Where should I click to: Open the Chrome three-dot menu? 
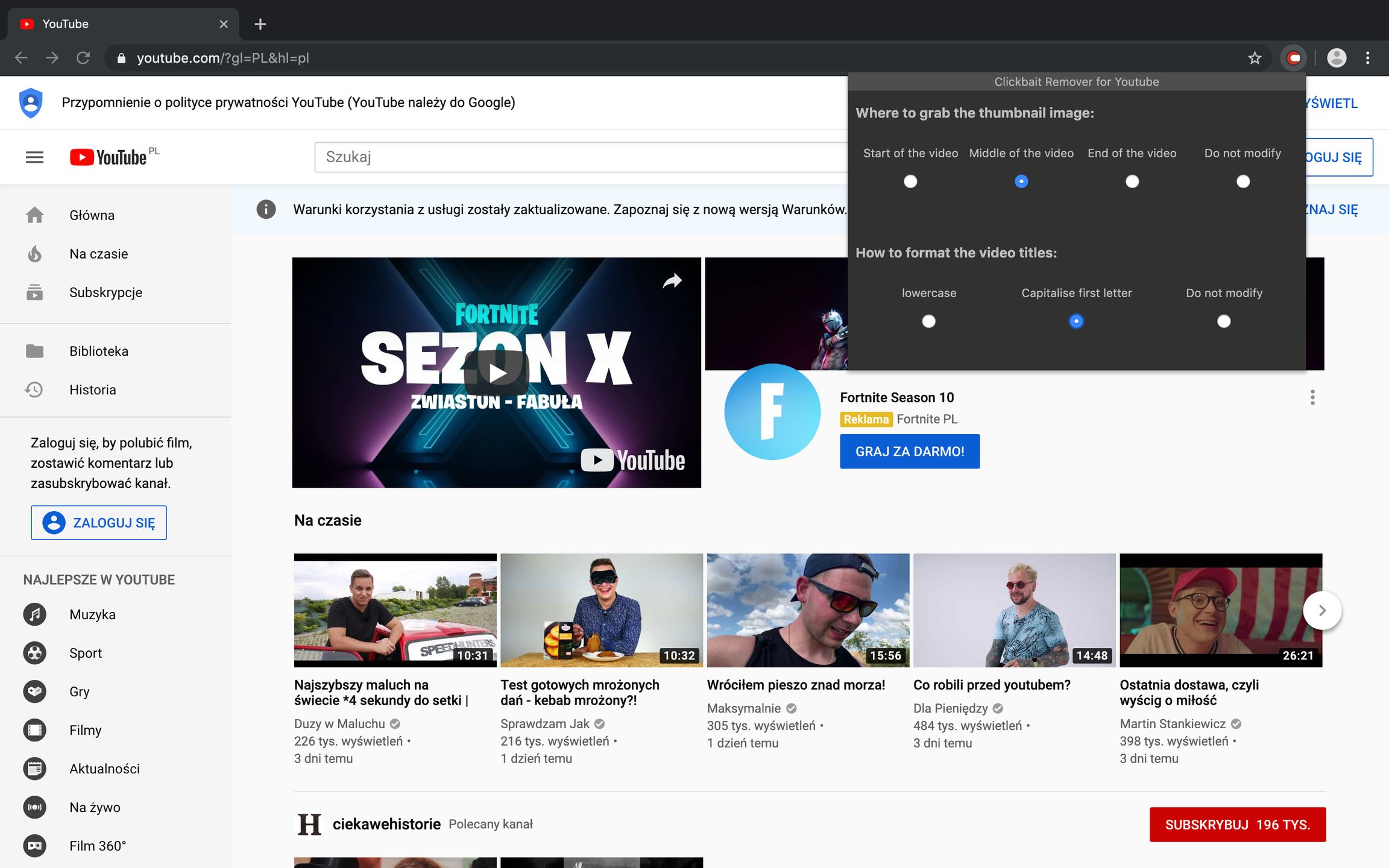(x=1367, y=58)
